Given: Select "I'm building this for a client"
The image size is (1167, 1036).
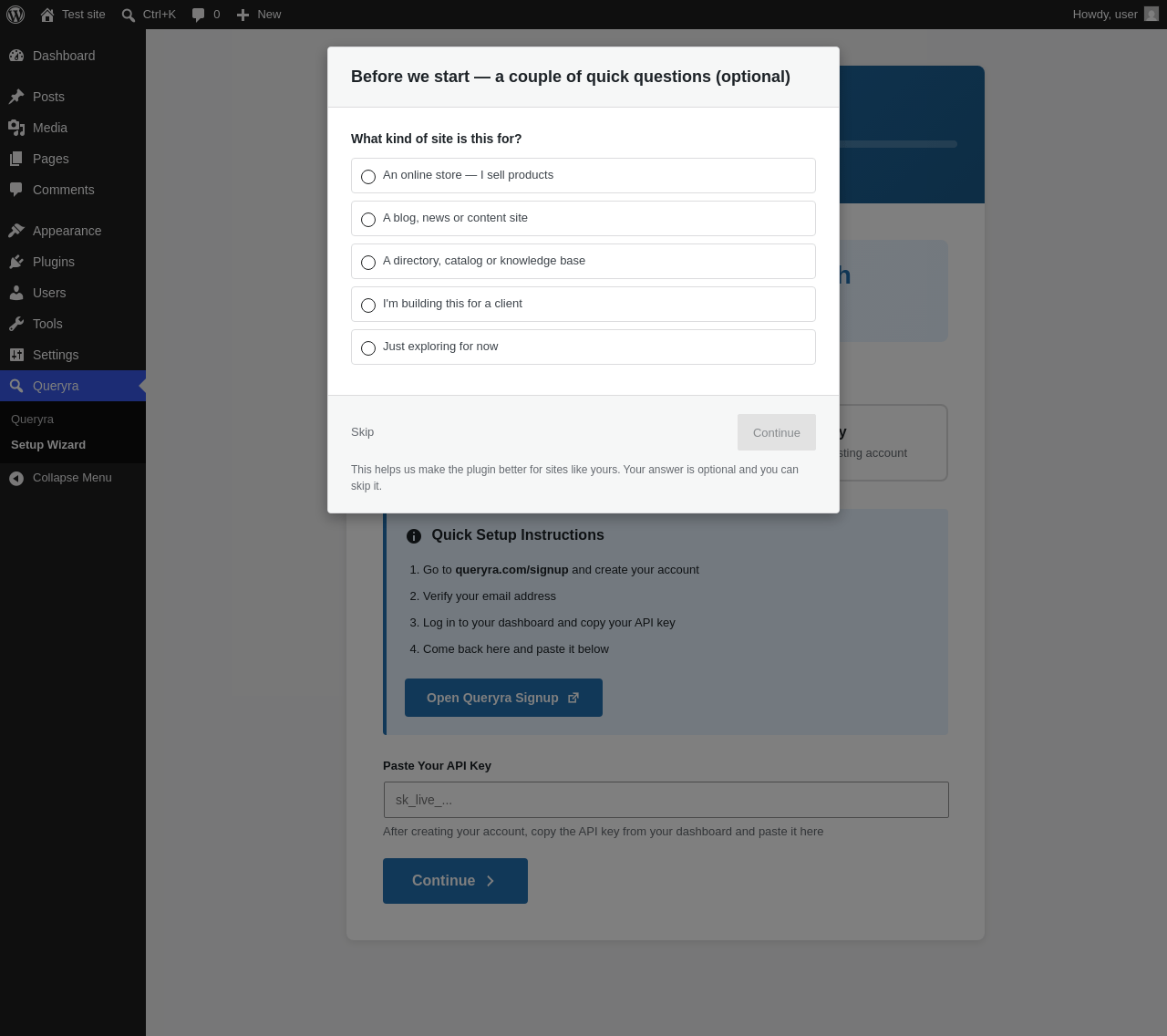Looking at the screenshot, I should [x=583, y=305].
